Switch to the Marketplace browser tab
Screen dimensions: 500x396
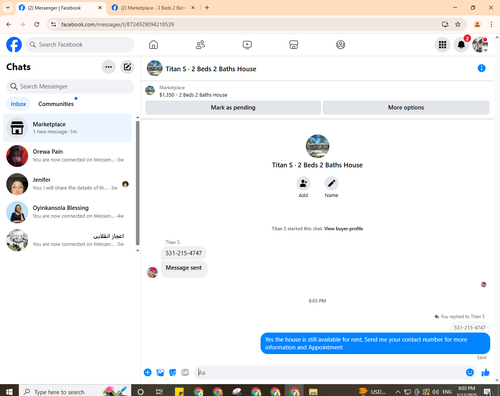tap(153, 8)
